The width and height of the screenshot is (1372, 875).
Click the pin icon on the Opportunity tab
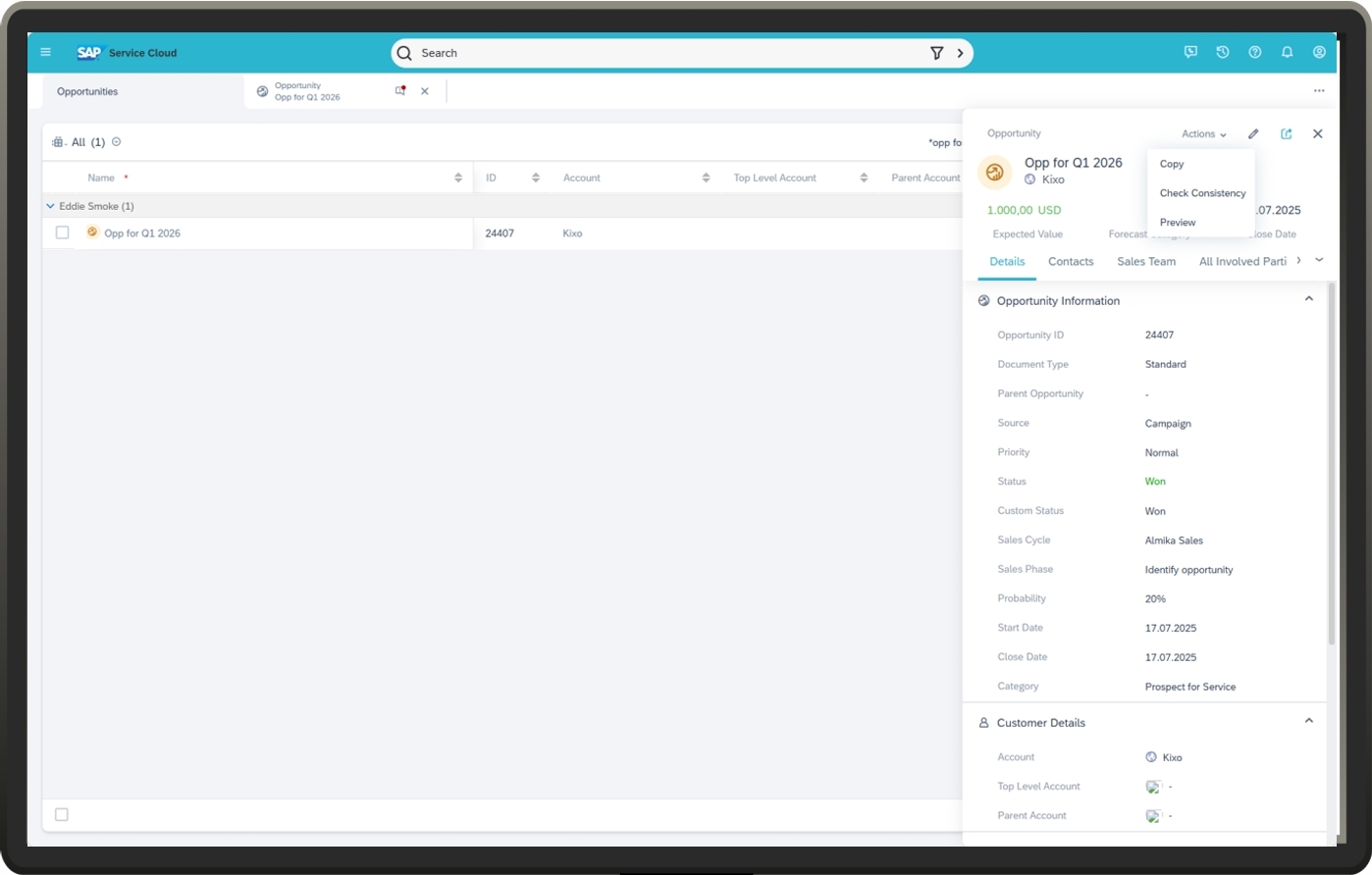(400, 90)
